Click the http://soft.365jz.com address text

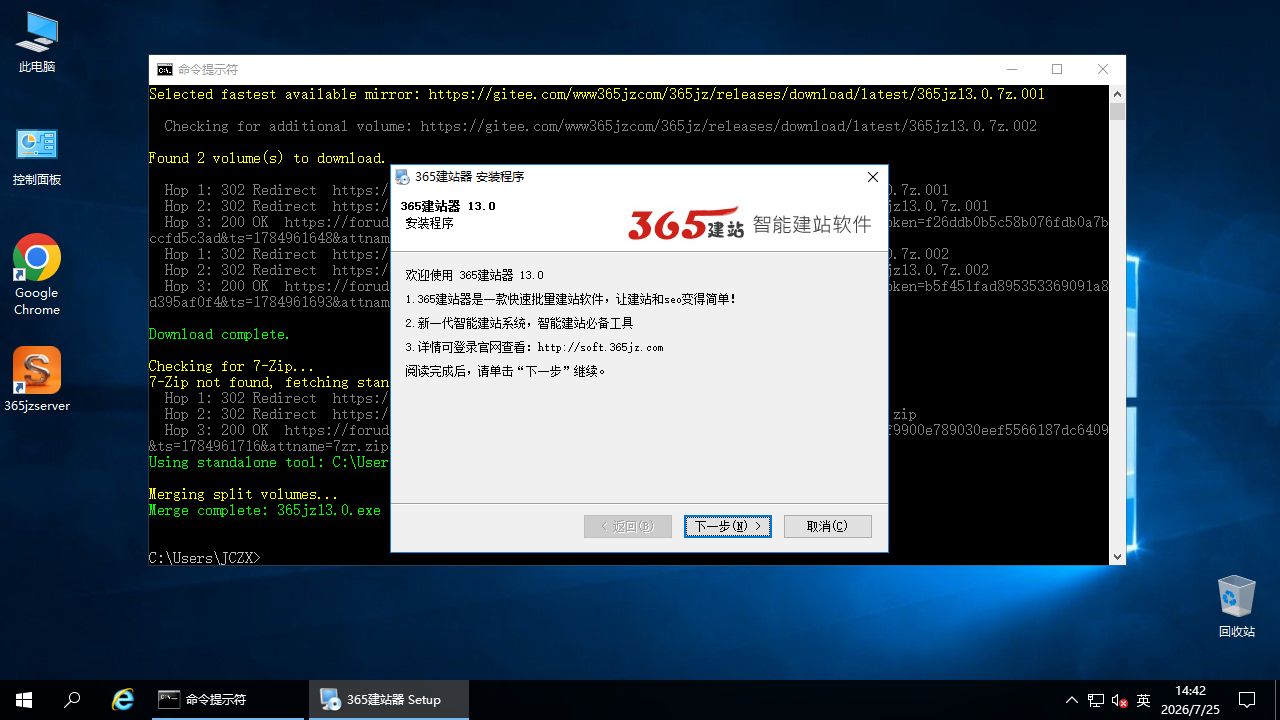(x=600, y=347)
